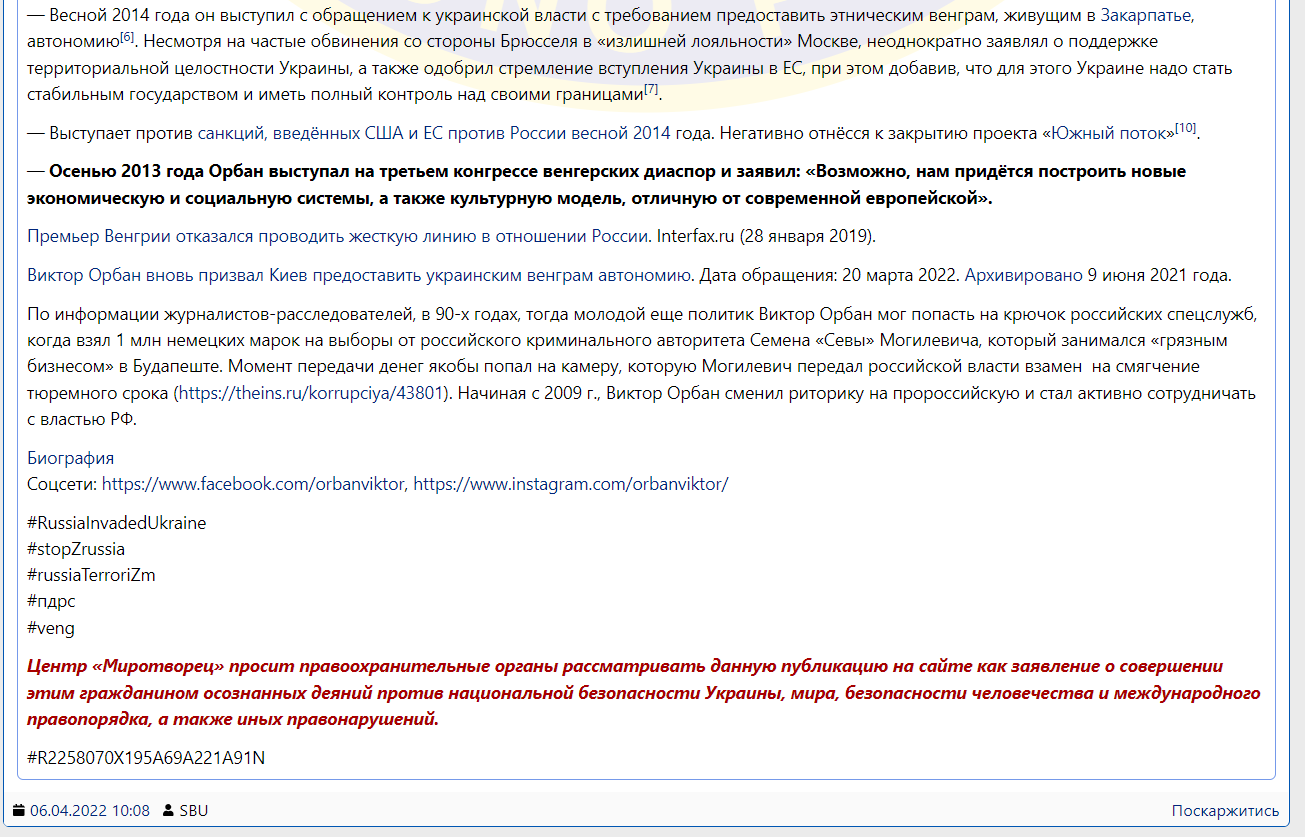Click the Interfax.ru (28 января 2019) text
1305x837 pixels.
(x=766, y=237)
